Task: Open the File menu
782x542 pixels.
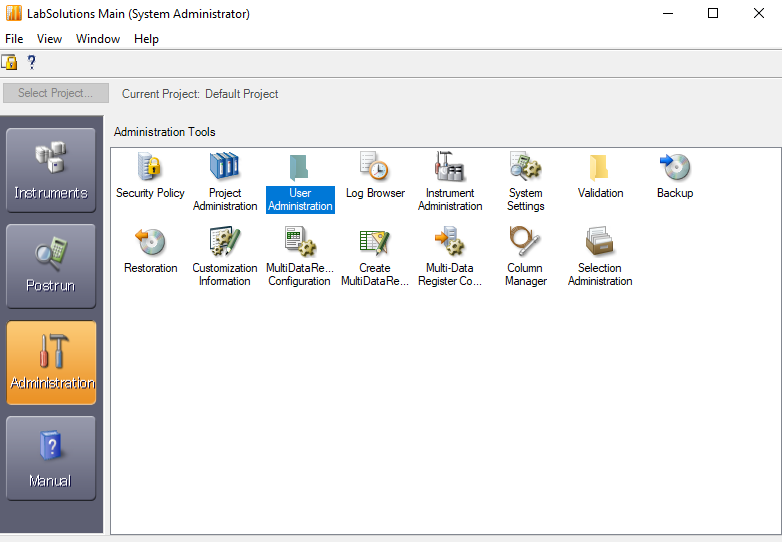Action: pos(14,39)
